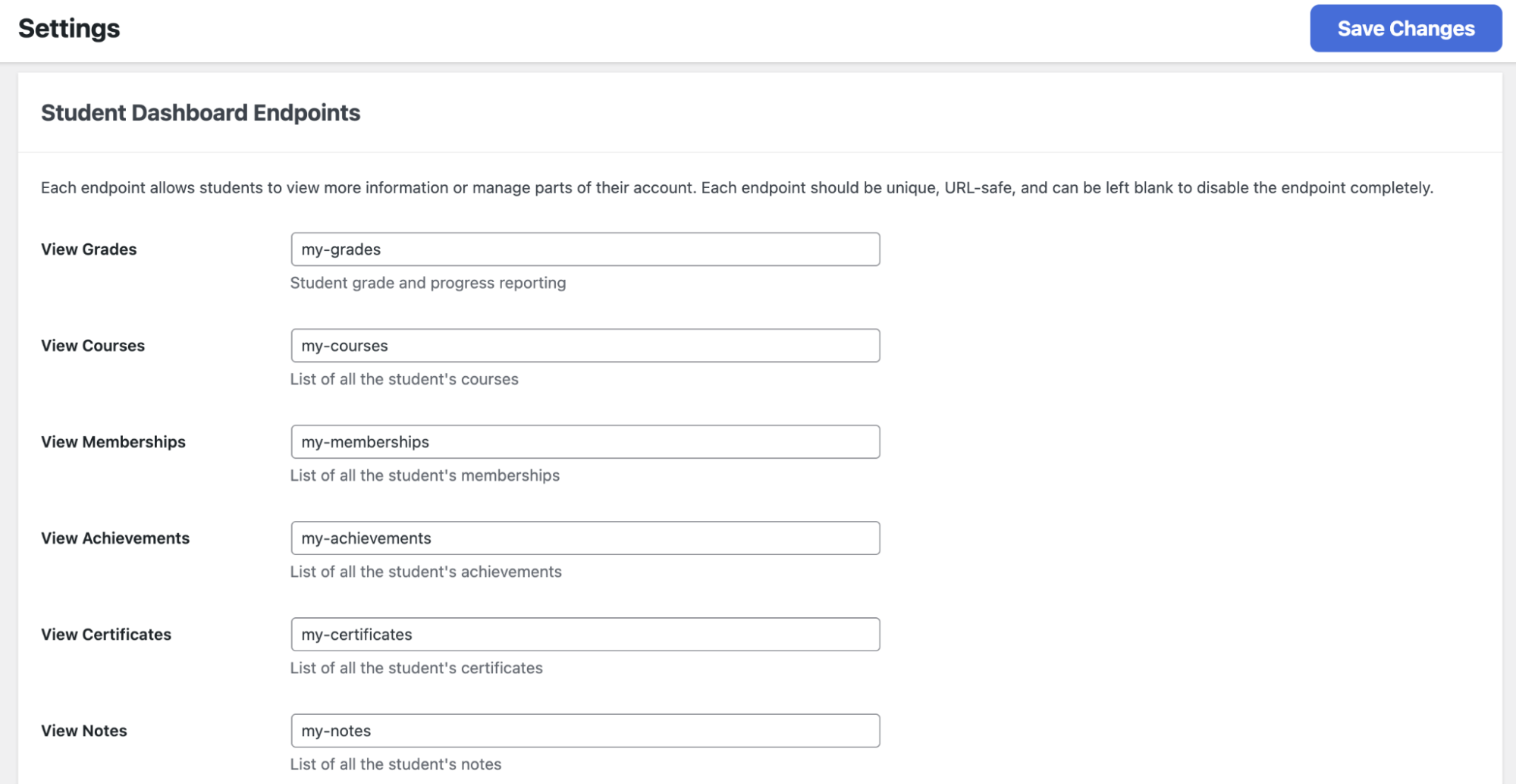Click the Settings page heading

[x=67, y=28]
